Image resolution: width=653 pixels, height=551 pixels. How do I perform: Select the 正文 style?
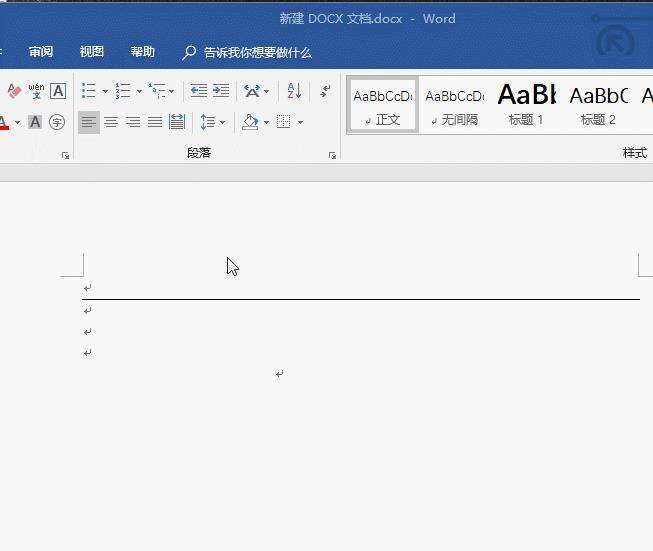pyautogui.click(x=383, y=106)
